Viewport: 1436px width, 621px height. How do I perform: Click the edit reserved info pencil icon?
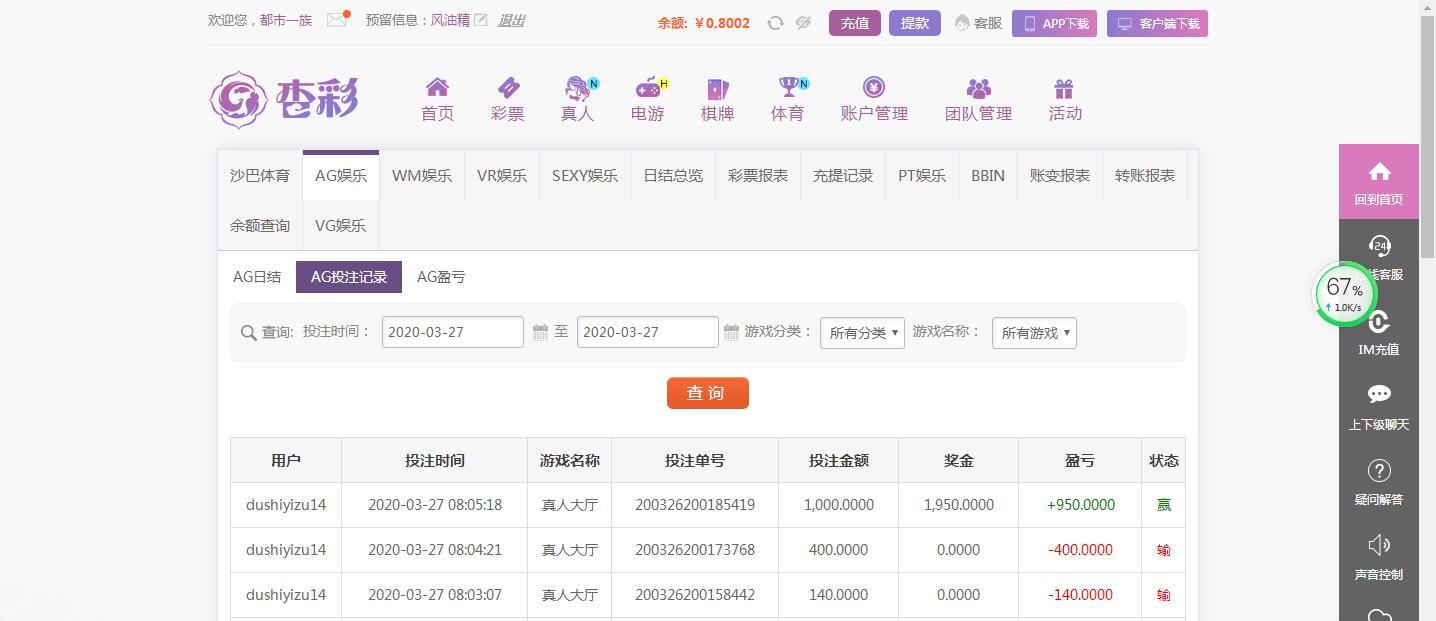click(481, 20)
